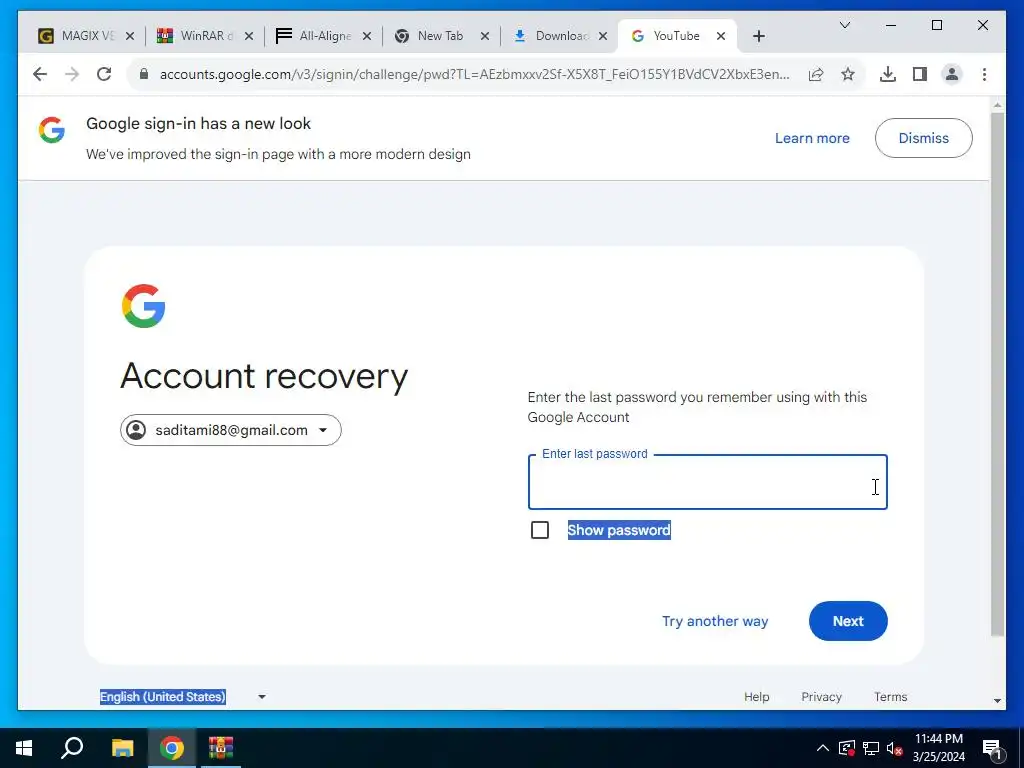Close the MAGIX VE tab
The image size is (1024, 768).
click(130, 37)
